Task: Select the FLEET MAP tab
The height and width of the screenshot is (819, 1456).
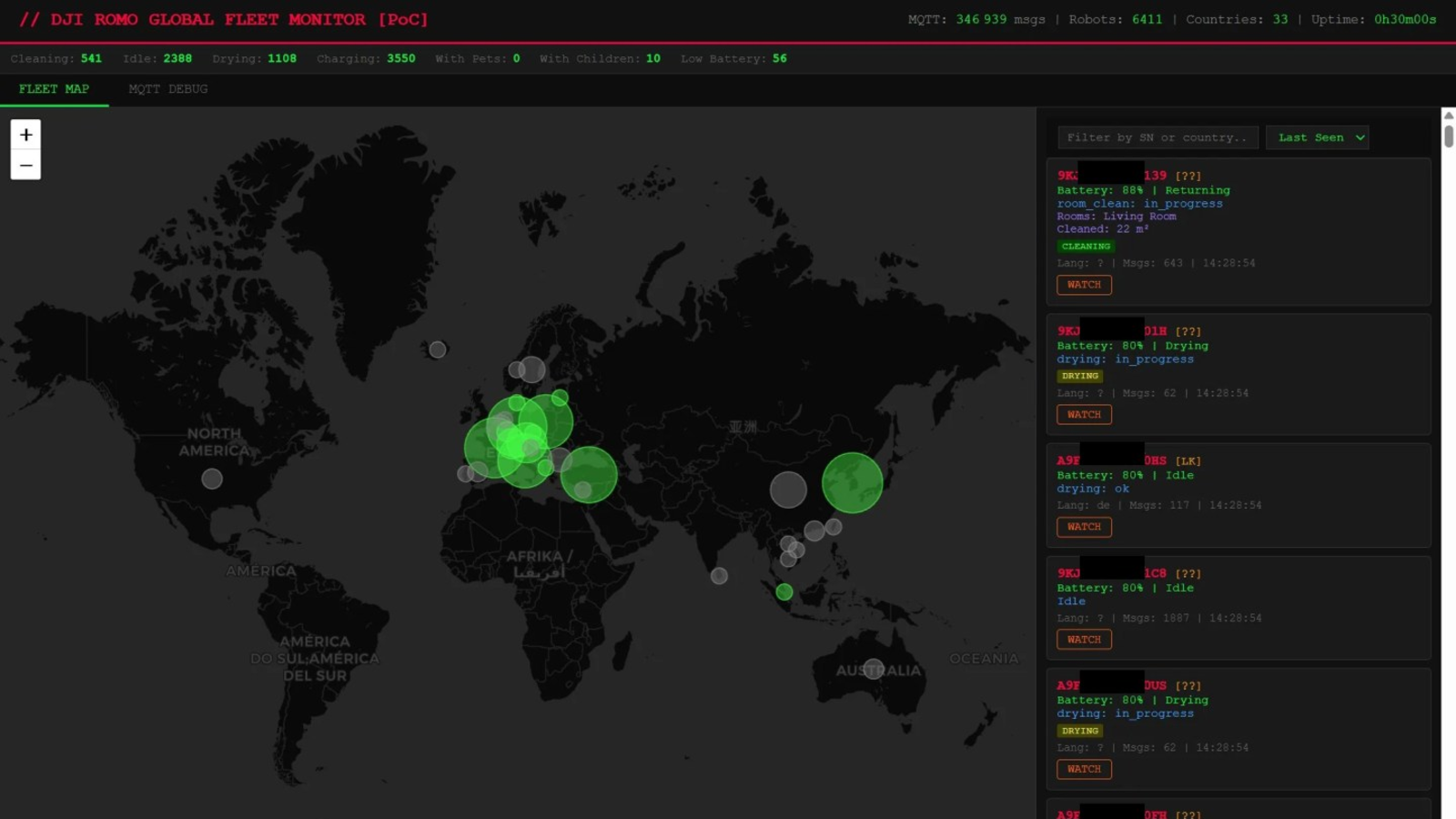Action: [x=54, y=89]
